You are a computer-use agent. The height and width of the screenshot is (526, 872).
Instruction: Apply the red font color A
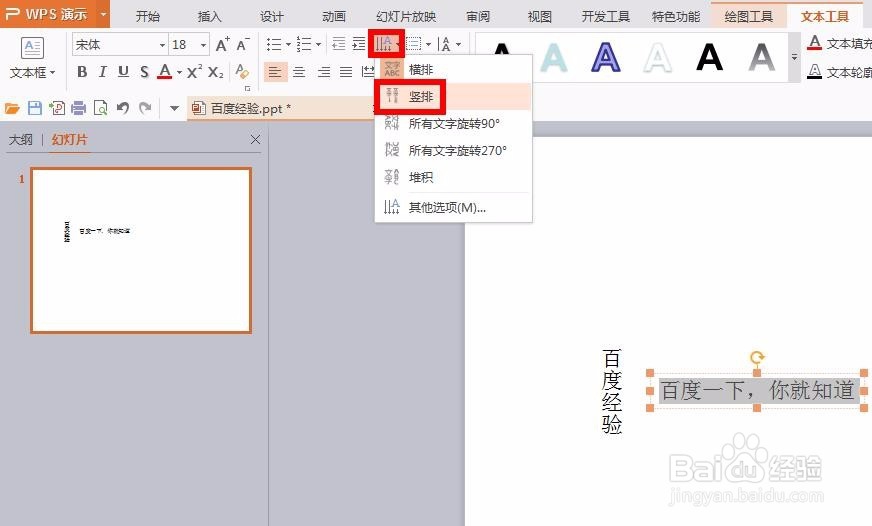pyautogui.click(x=165, y=72)
